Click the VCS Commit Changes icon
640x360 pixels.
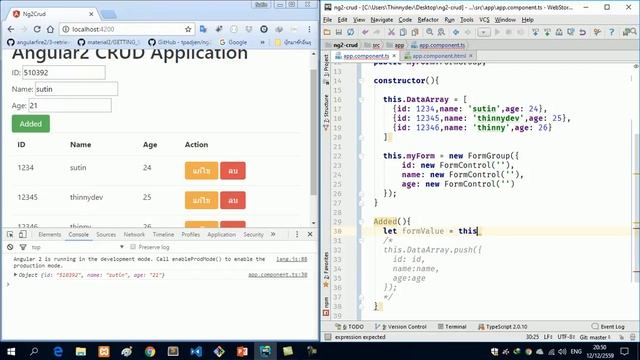[x=547, y=32]
